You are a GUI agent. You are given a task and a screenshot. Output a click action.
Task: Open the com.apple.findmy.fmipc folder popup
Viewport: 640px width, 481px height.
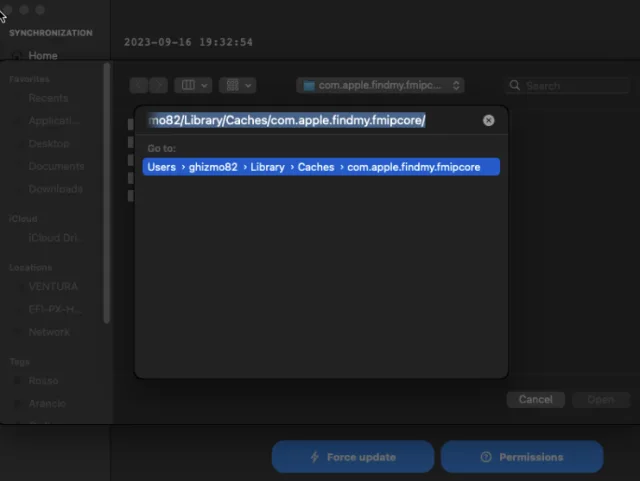(x=380, y=85)
